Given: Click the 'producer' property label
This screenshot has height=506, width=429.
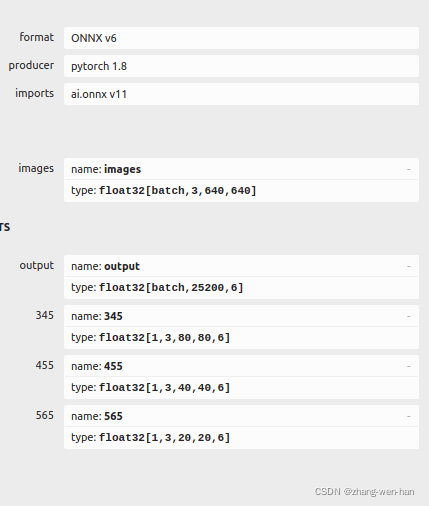Looking at the screenshot, I should coord(31,65).
